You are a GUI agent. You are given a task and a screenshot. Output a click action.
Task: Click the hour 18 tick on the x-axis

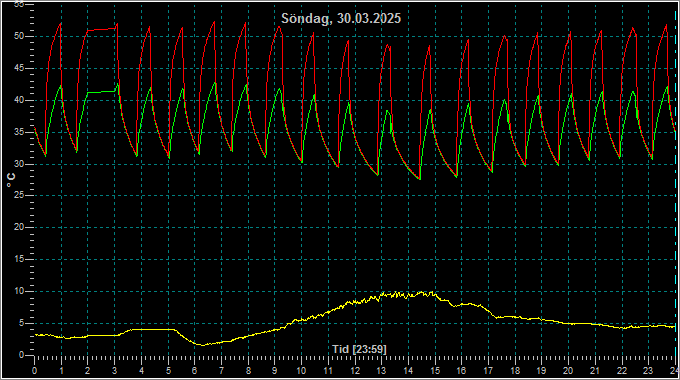coord(515,371)
